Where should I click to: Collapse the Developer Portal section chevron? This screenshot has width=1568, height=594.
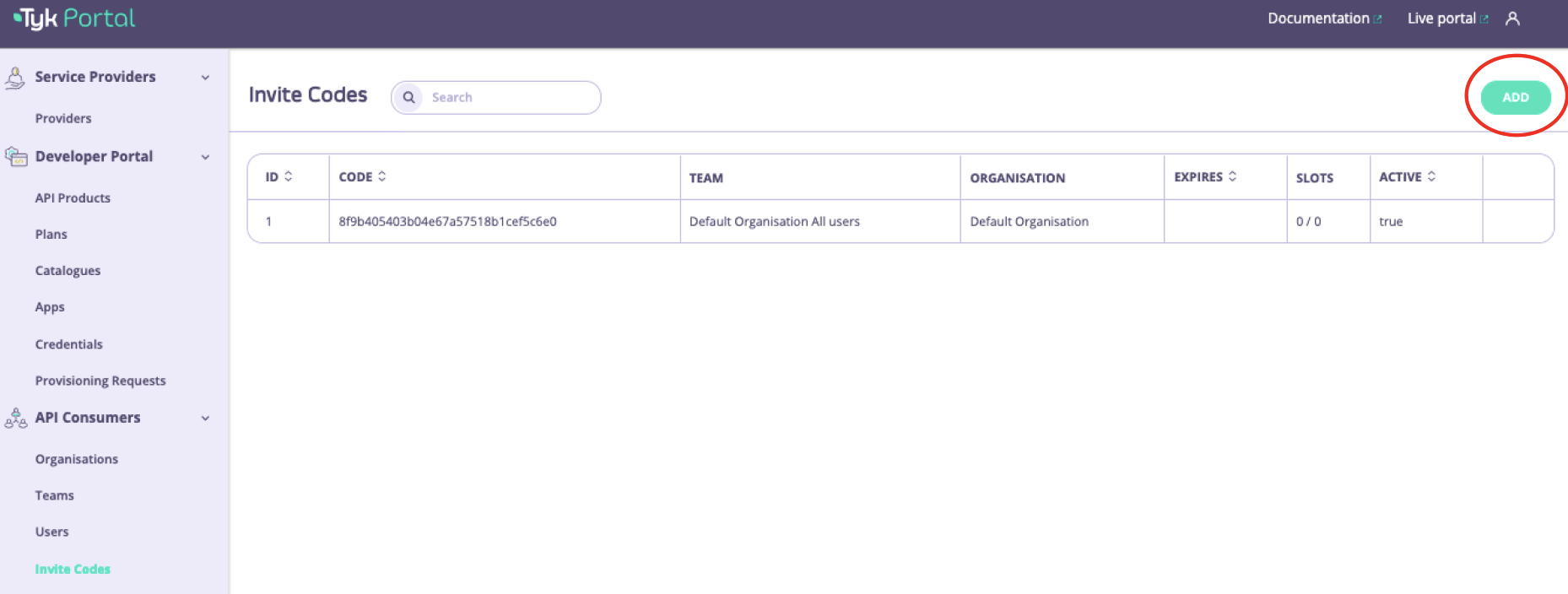pos(205,157)
